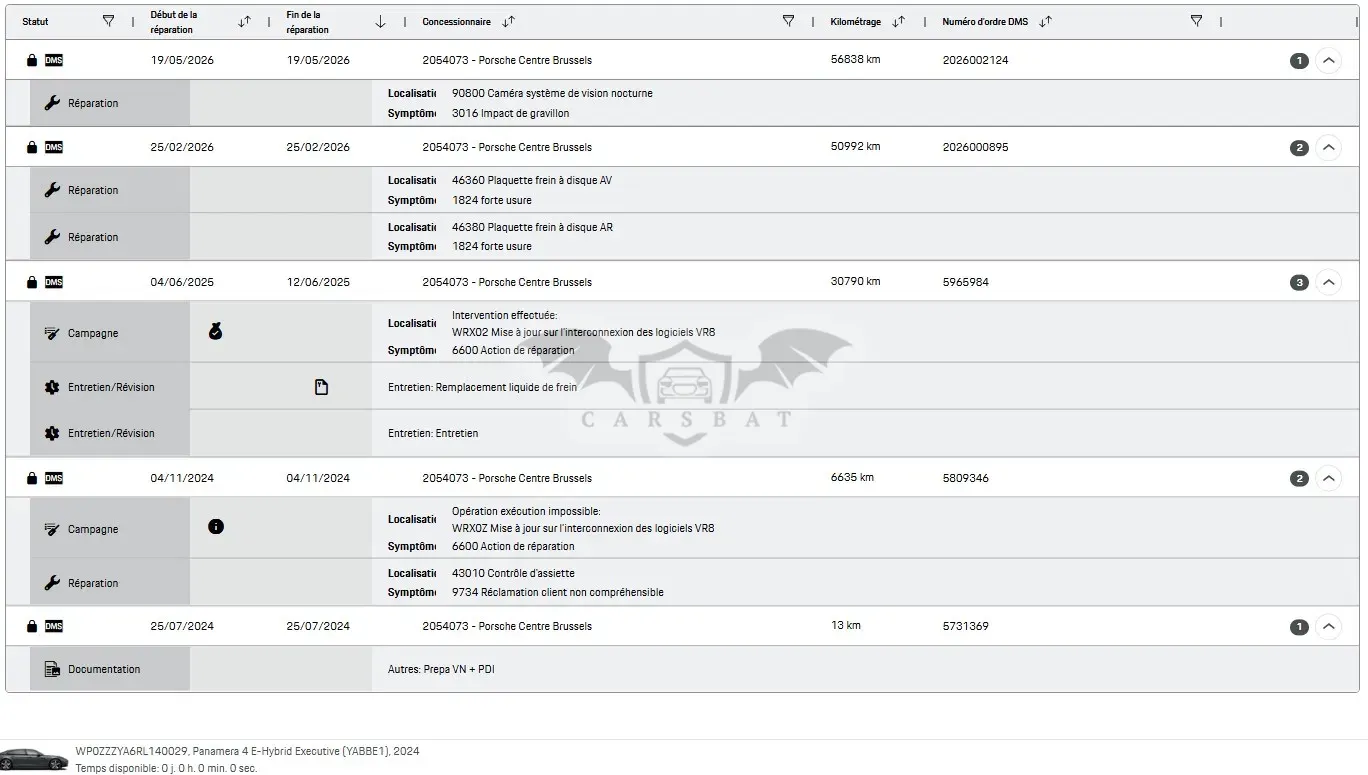Filter the Numéro d'ordre DMS column

pyautogui.click(x=1196, y=21)
